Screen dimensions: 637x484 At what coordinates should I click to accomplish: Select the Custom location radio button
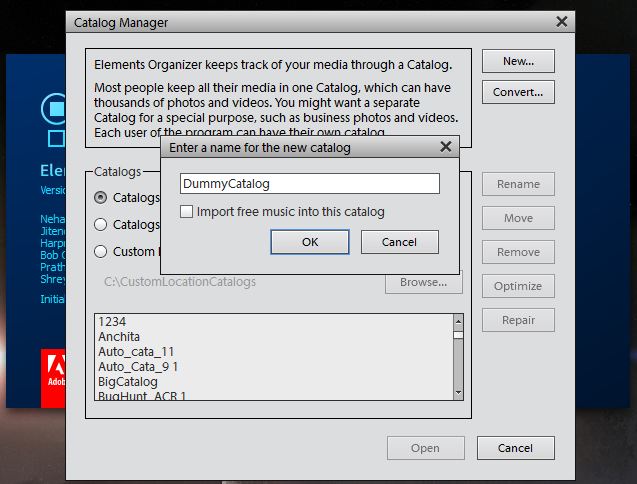102,251
